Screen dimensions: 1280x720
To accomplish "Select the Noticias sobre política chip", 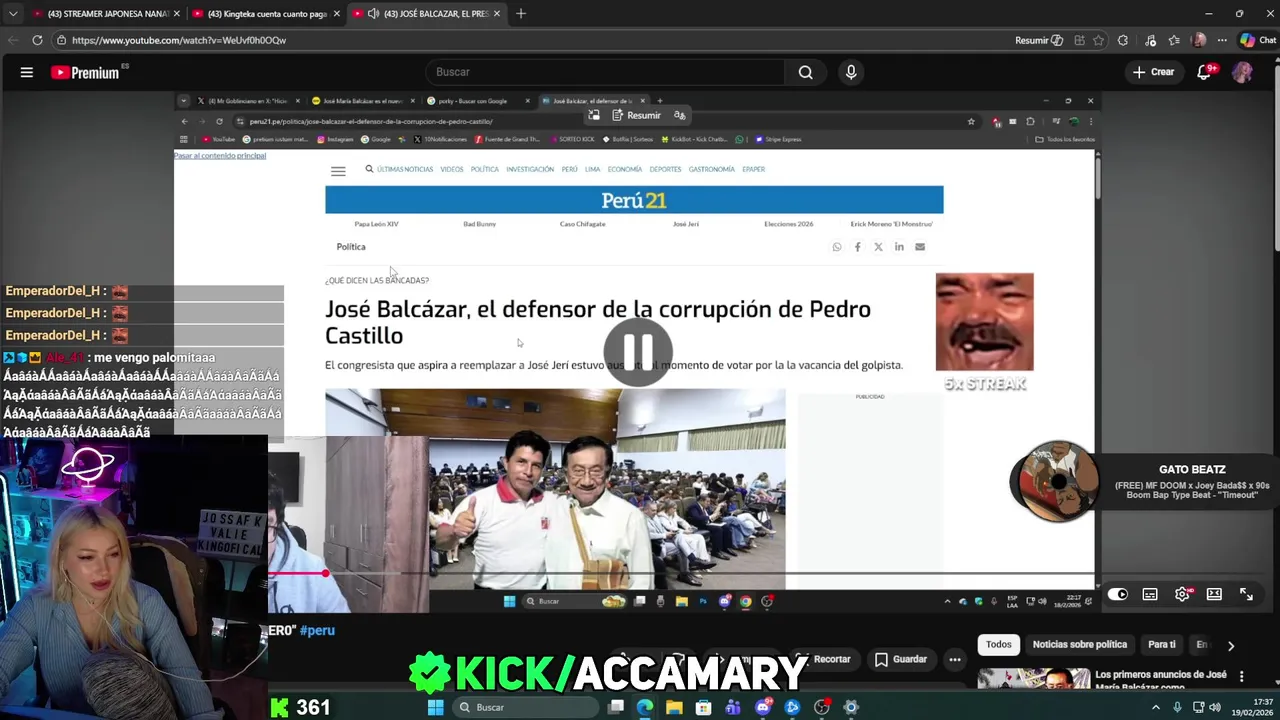I will pos(1080,645).
